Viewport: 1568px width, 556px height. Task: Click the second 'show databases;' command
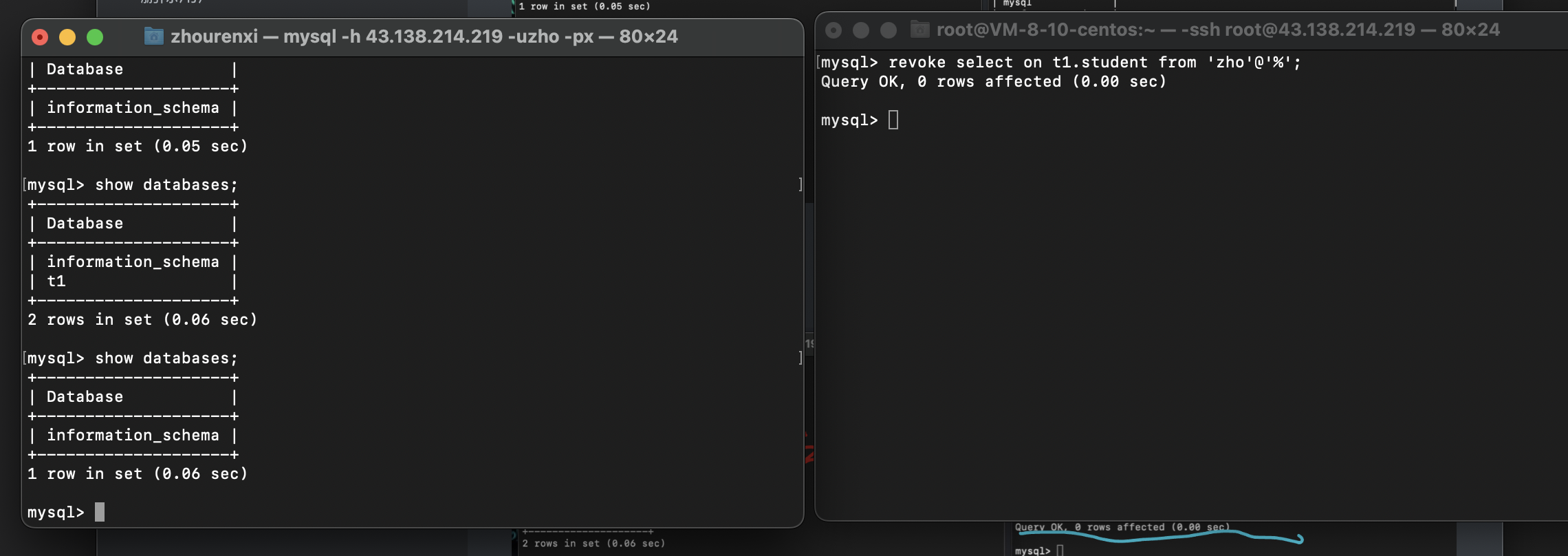tap(166, 359)
